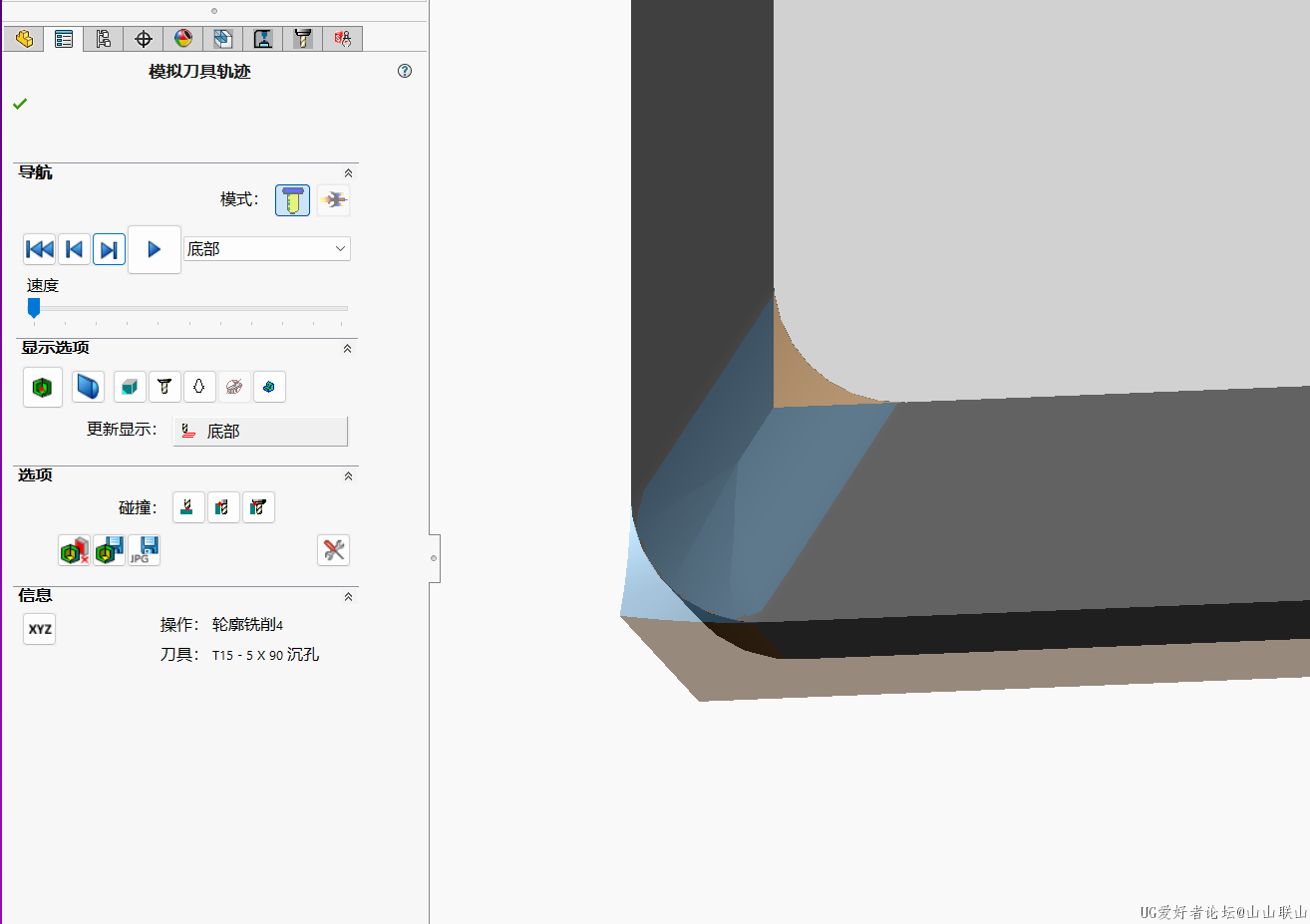
Task: Open the CAM feature tree tab
Action: click(223, 39)
